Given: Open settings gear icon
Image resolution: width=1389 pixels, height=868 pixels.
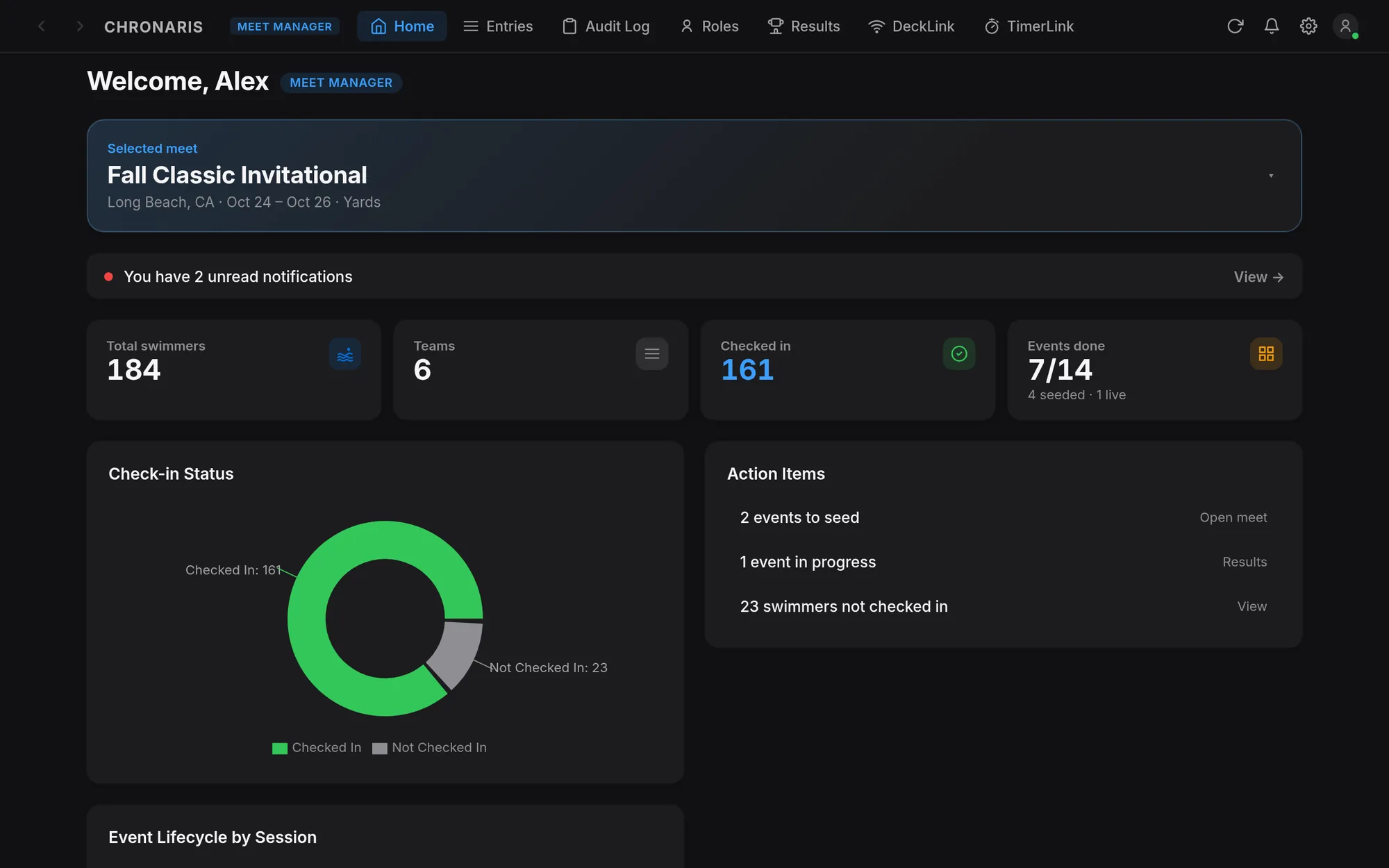Looking at the screenshot, I should (x=1308, y=26).
